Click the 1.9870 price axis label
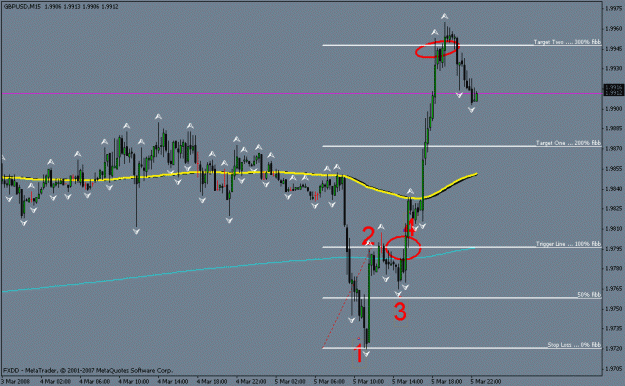This screenshot has width=625, height=386. pyautogui.click(x=613, y=148)
